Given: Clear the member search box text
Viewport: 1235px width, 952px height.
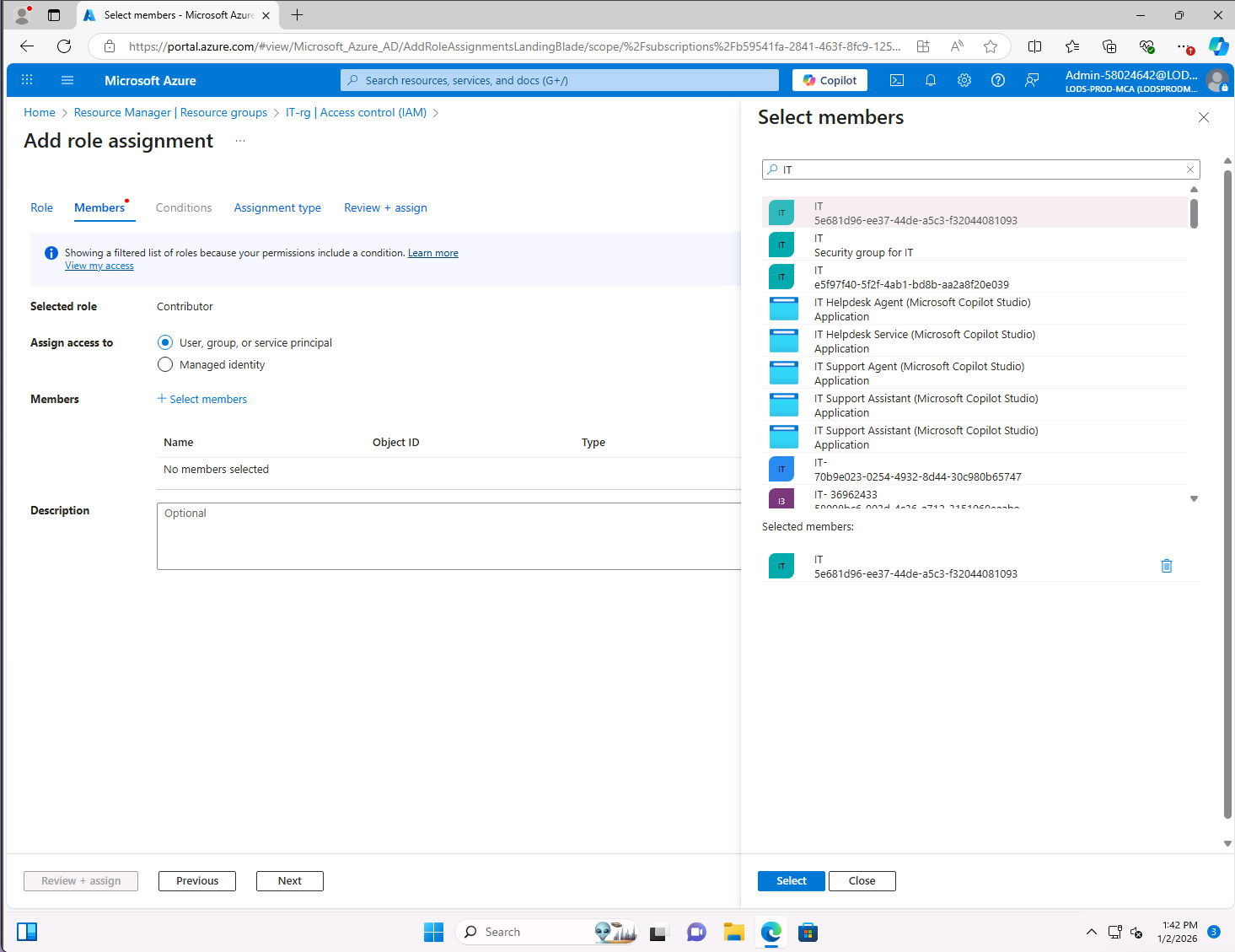Looking at the screenshot, I should pyautogui.click(x=1190, y=169).
